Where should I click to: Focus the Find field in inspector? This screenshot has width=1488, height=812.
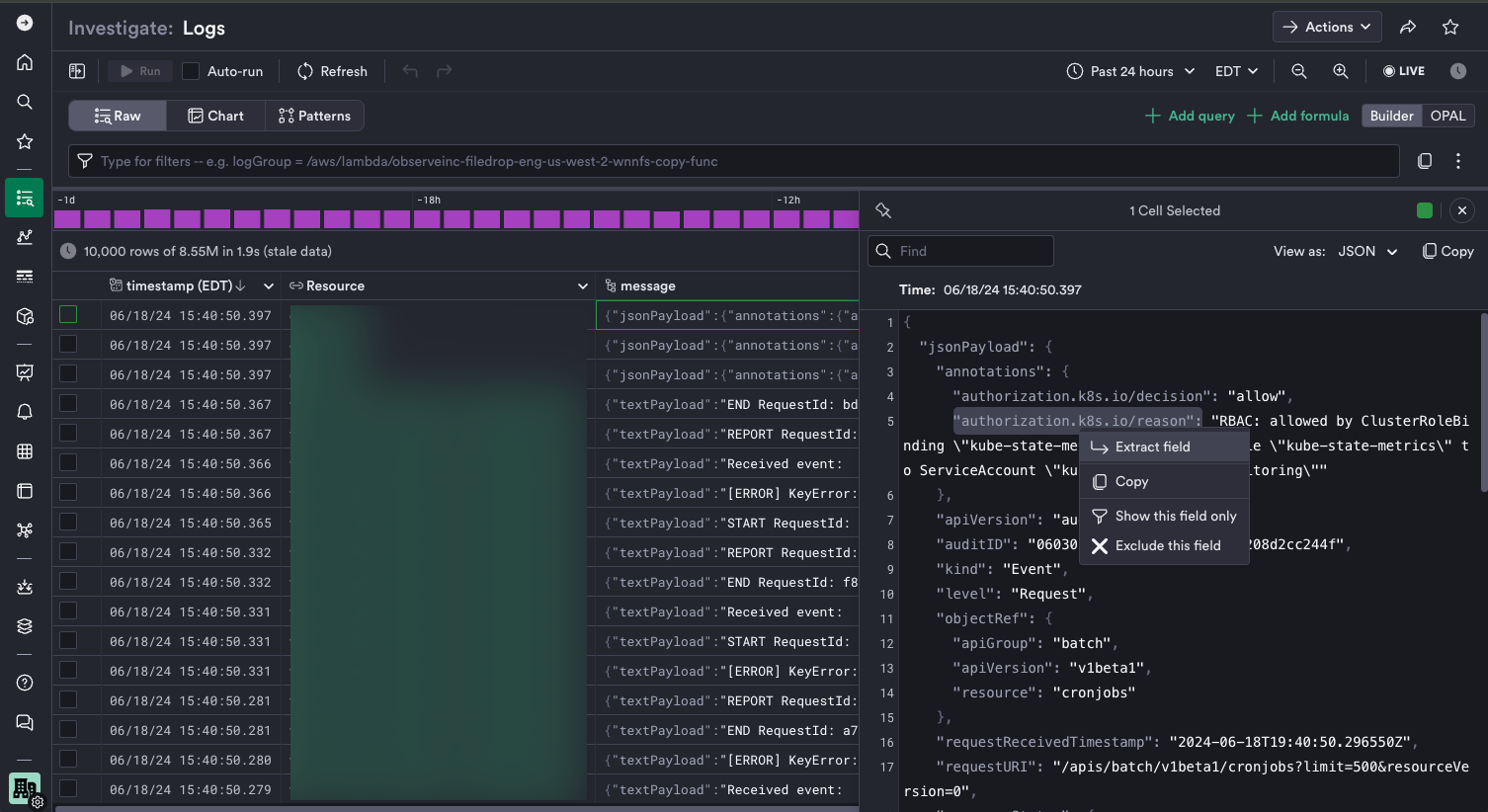click(960, 251)
